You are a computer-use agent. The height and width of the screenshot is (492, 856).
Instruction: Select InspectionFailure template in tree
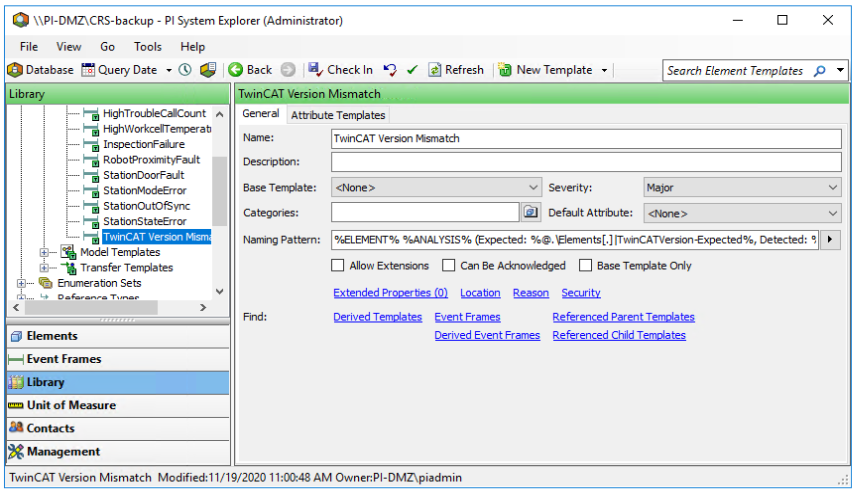(144, 144)
